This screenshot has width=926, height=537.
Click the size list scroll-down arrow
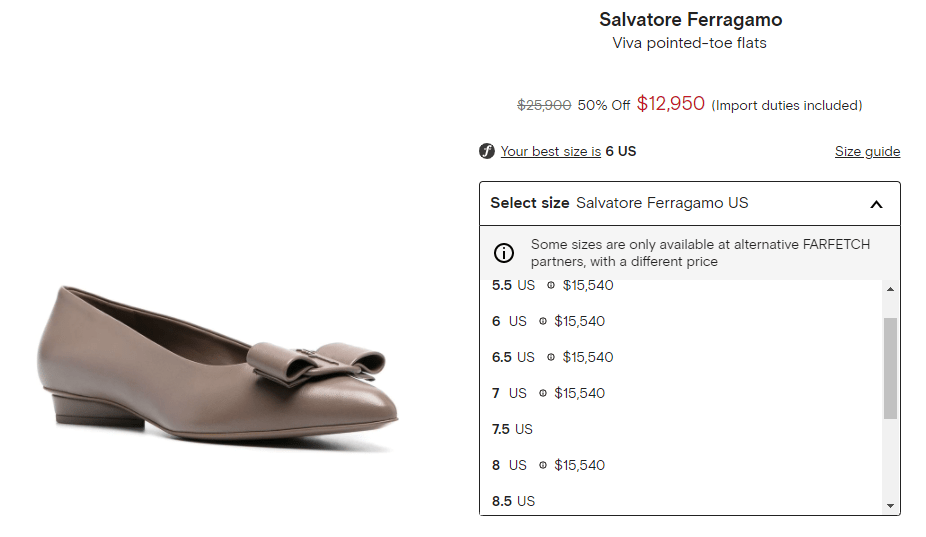click(x=890, y=506)
